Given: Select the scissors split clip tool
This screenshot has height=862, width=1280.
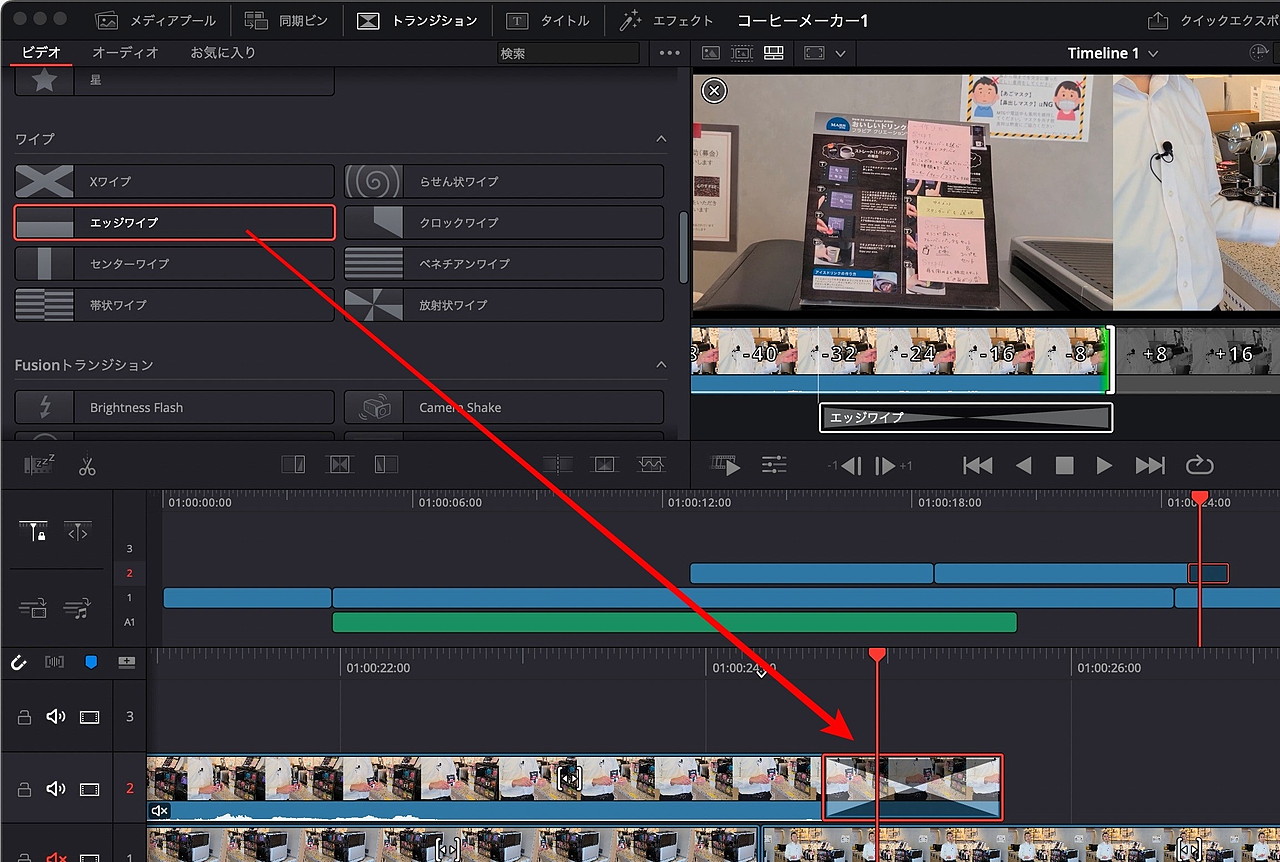Looking at the screenshot, I should click(x=87, y=465).
